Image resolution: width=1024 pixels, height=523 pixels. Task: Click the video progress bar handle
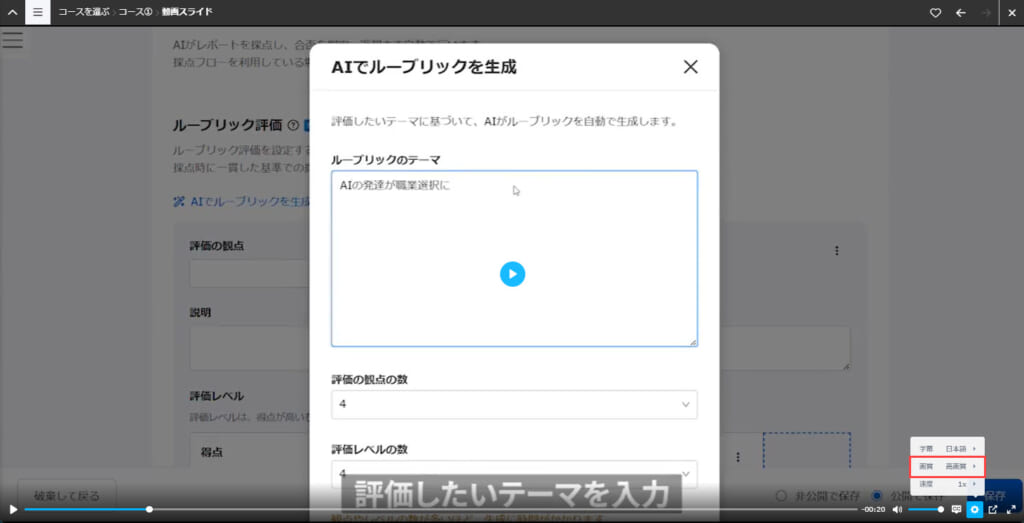(x=149, y=510)
